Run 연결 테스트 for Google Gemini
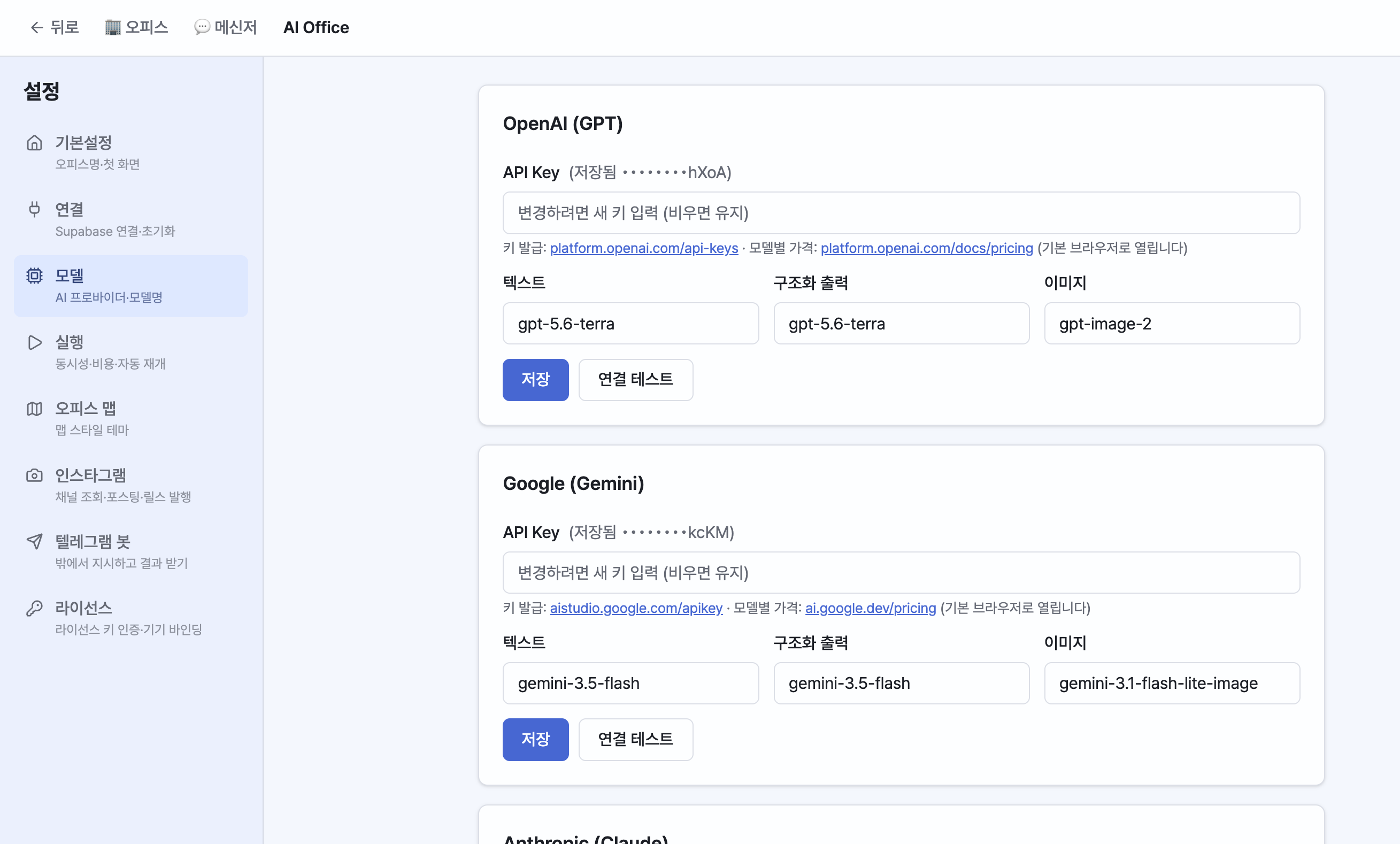 click(x=636, y=739)
